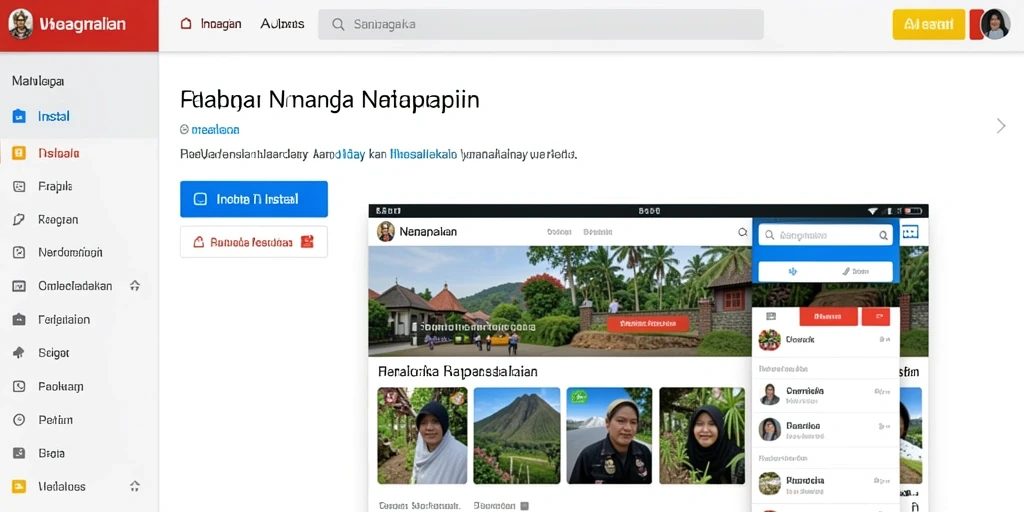Image resolution: width=1024 pixels, height=512 pixels.
Task: Open the Ocordk contact row
Action: (825, 340)
